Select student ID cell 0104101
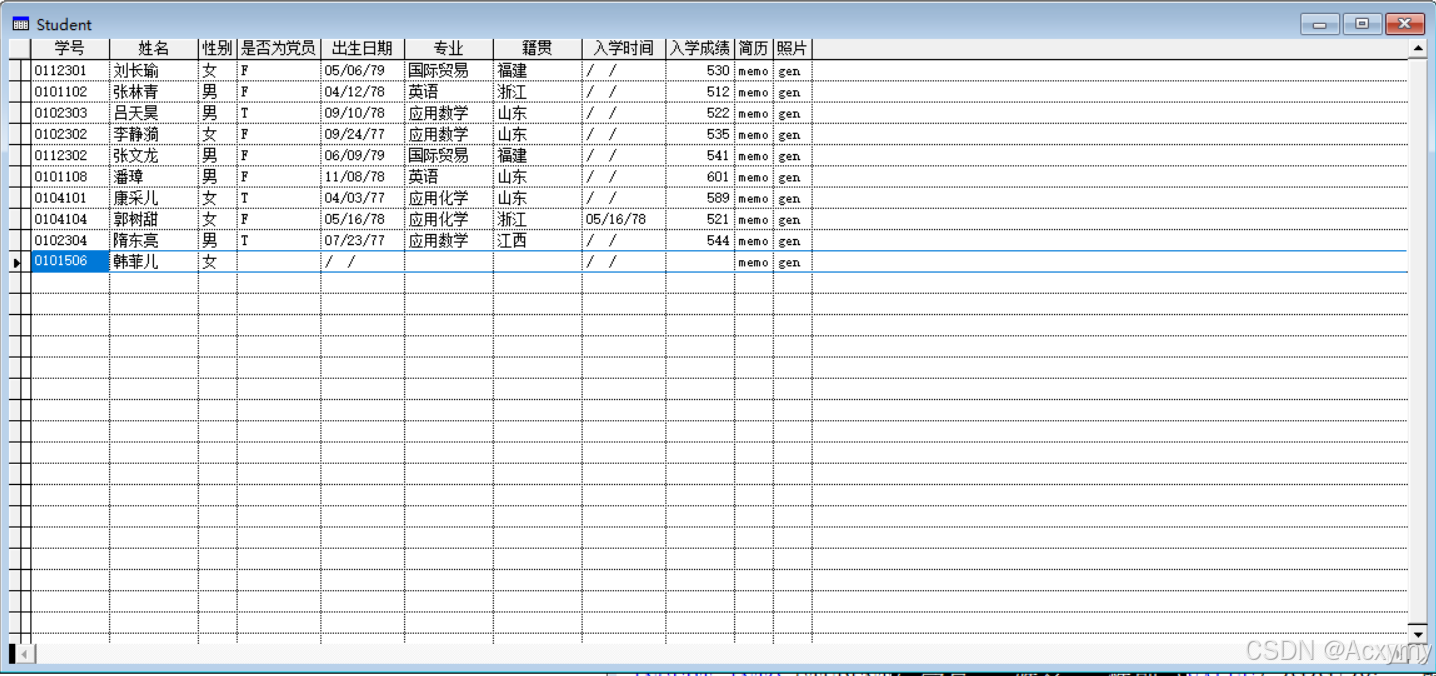The height and width of the screenshot is (676, 1436). click(x=70, y=198)
